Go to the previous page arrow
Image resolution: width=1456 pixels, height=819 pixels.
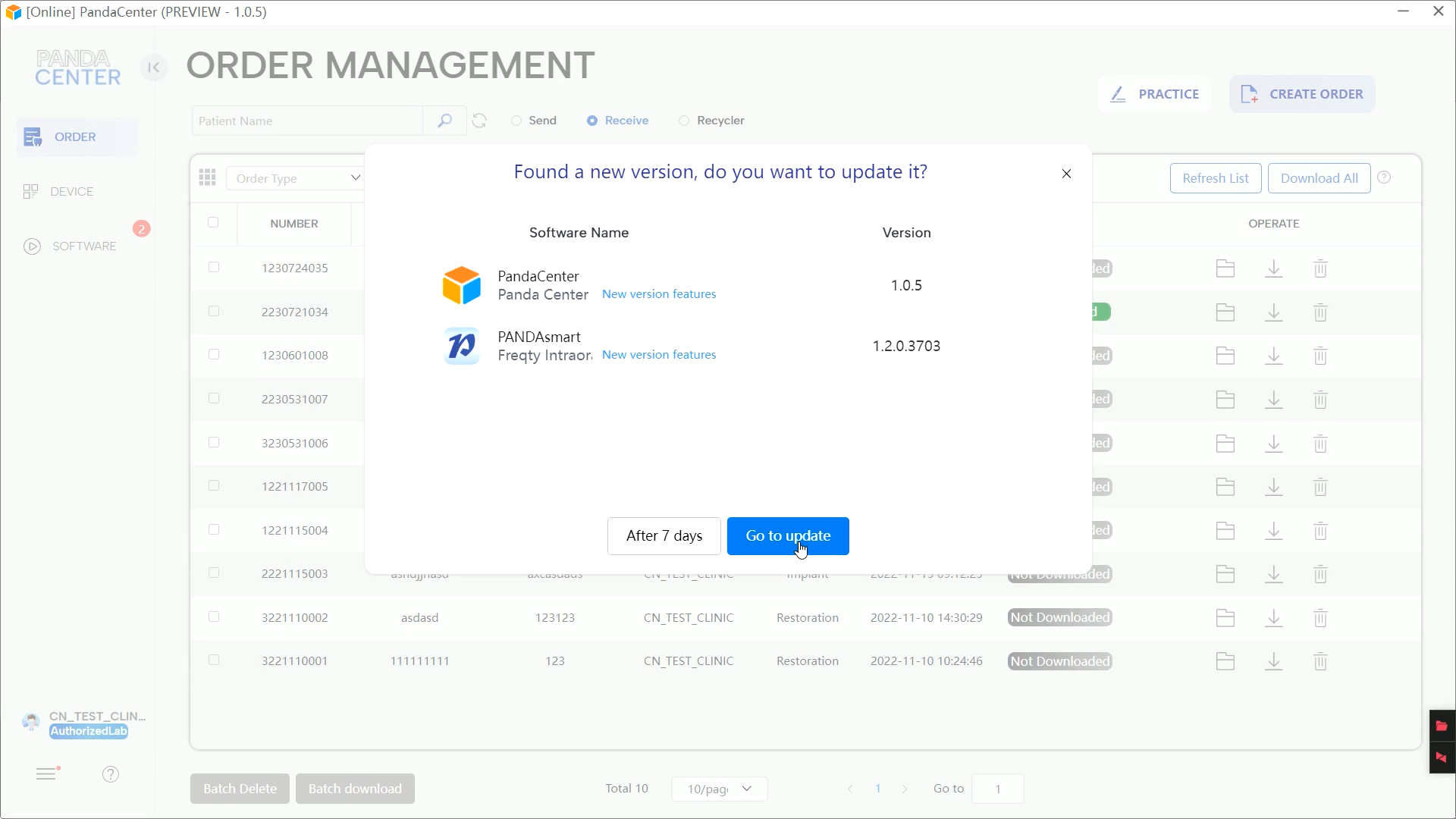[x=850, y=789]
